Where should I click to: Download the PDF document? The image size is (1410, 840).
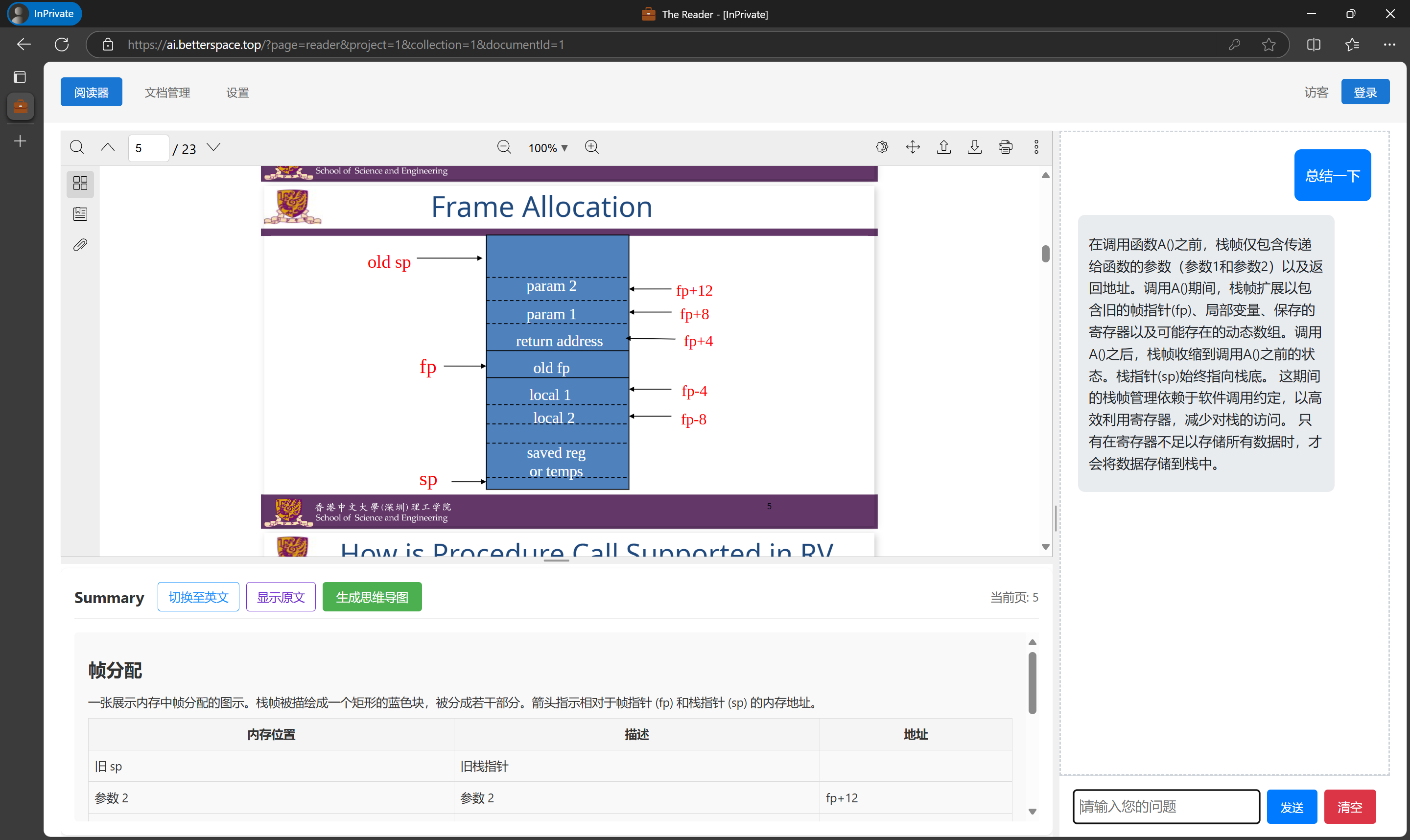click(x=975, y=147)
